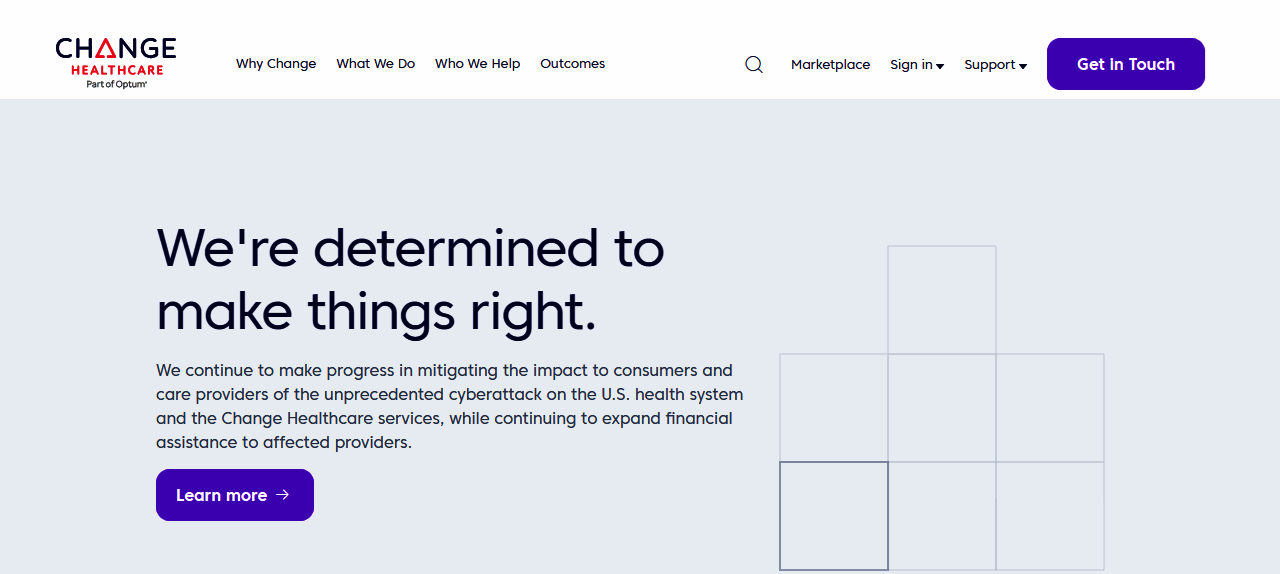
Task: Click the dark-outlined square in the grid graphic
Action: point(834,516)
